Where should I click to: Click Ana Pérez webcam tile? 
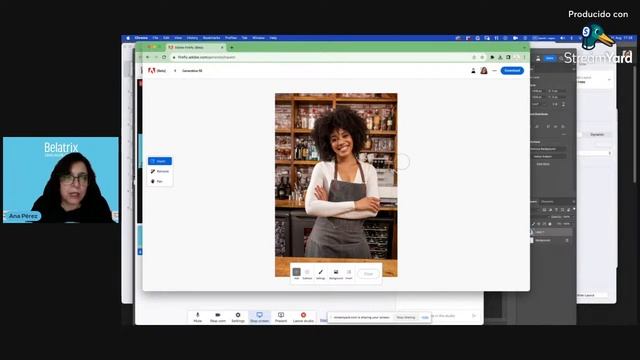pyautogui.click(x=61, y=180)
